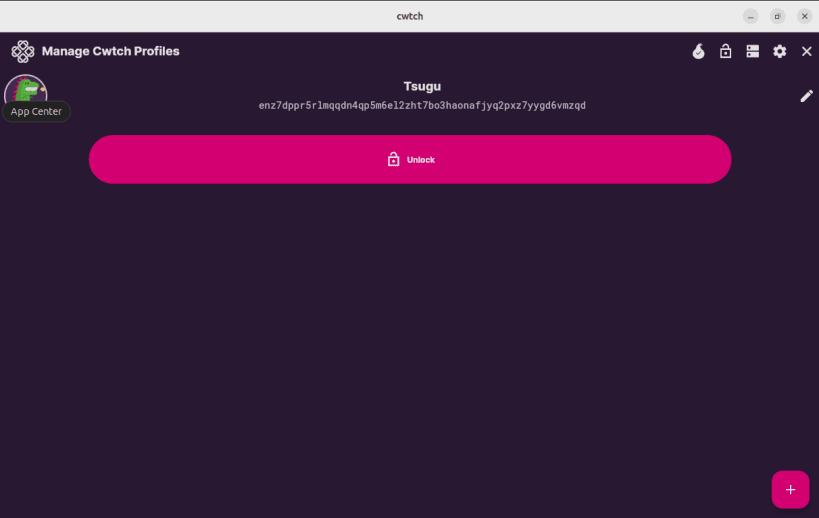Open the Tor status flame icon
The height and width of the screenshot is (518, 819).
(698, 51)
